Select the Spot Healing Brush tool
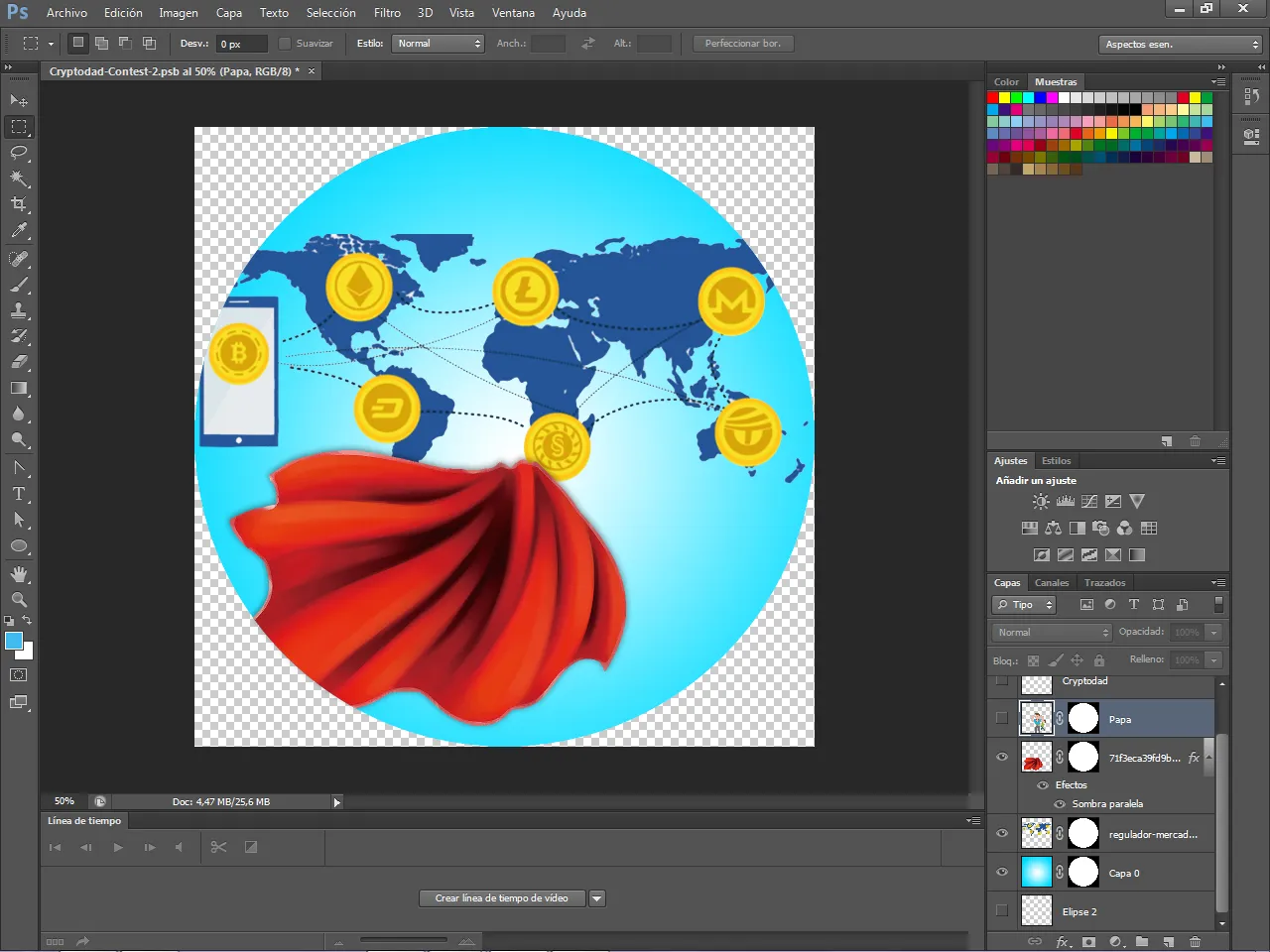 pyautogui.click(x=19, y=259)
